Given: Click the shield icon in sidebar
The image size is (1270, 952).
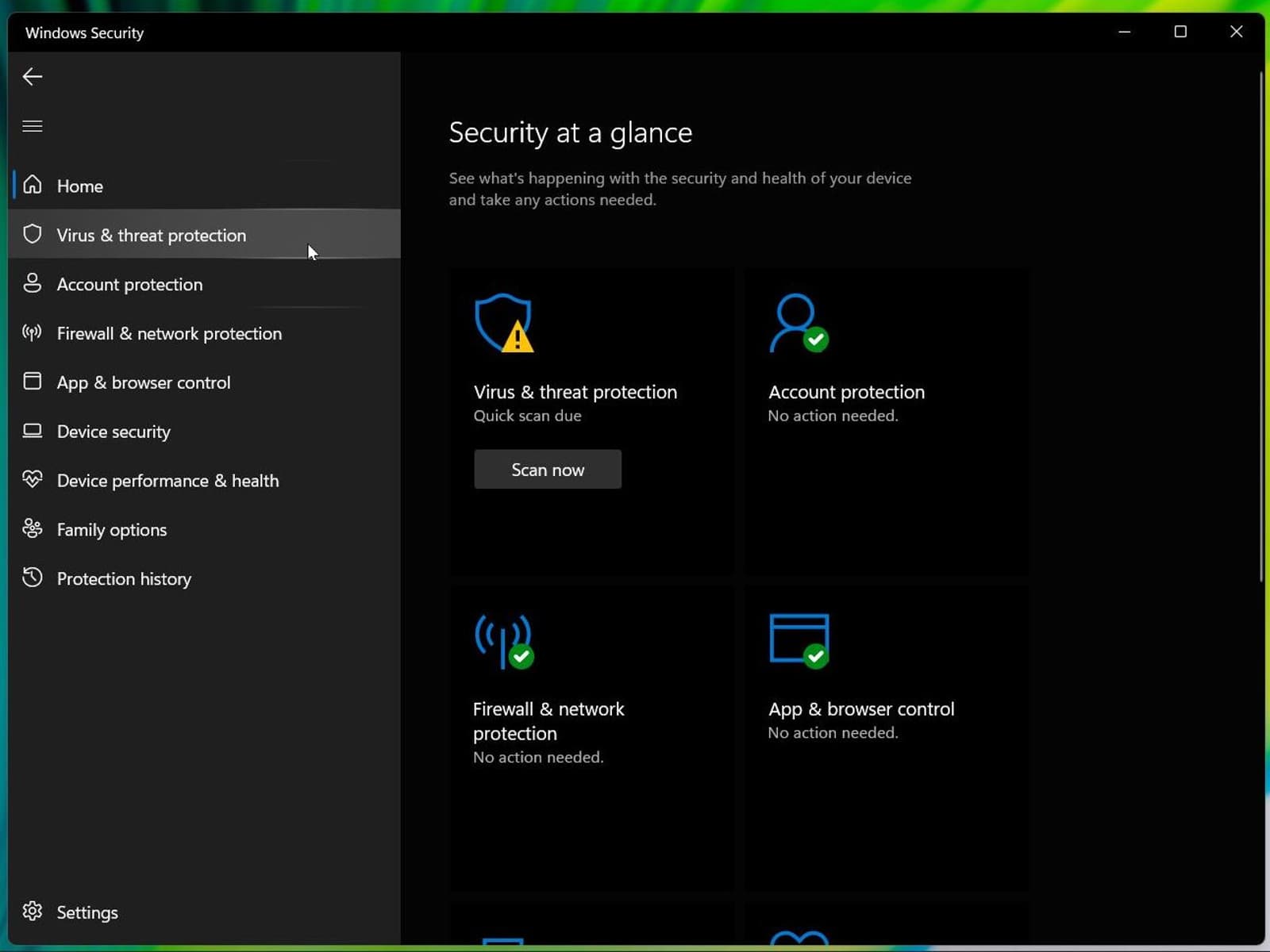Looking at the screenshot, I should pos(33,234).
